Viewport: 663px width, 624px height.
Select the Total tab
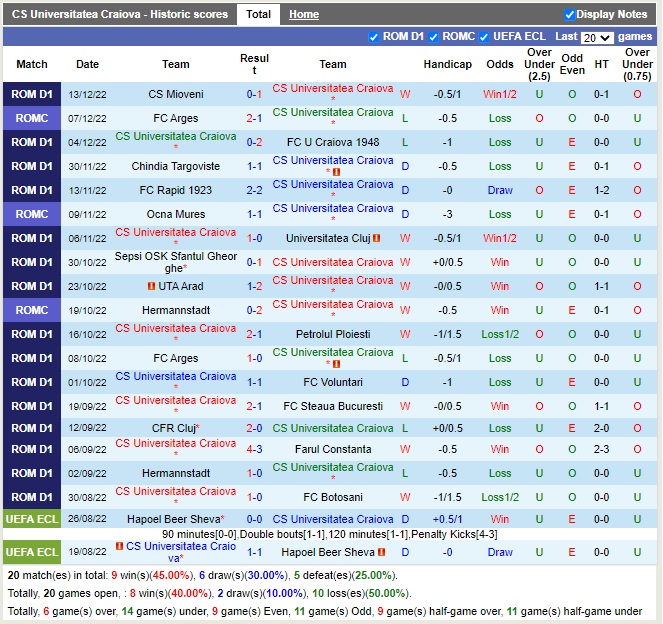258,15
